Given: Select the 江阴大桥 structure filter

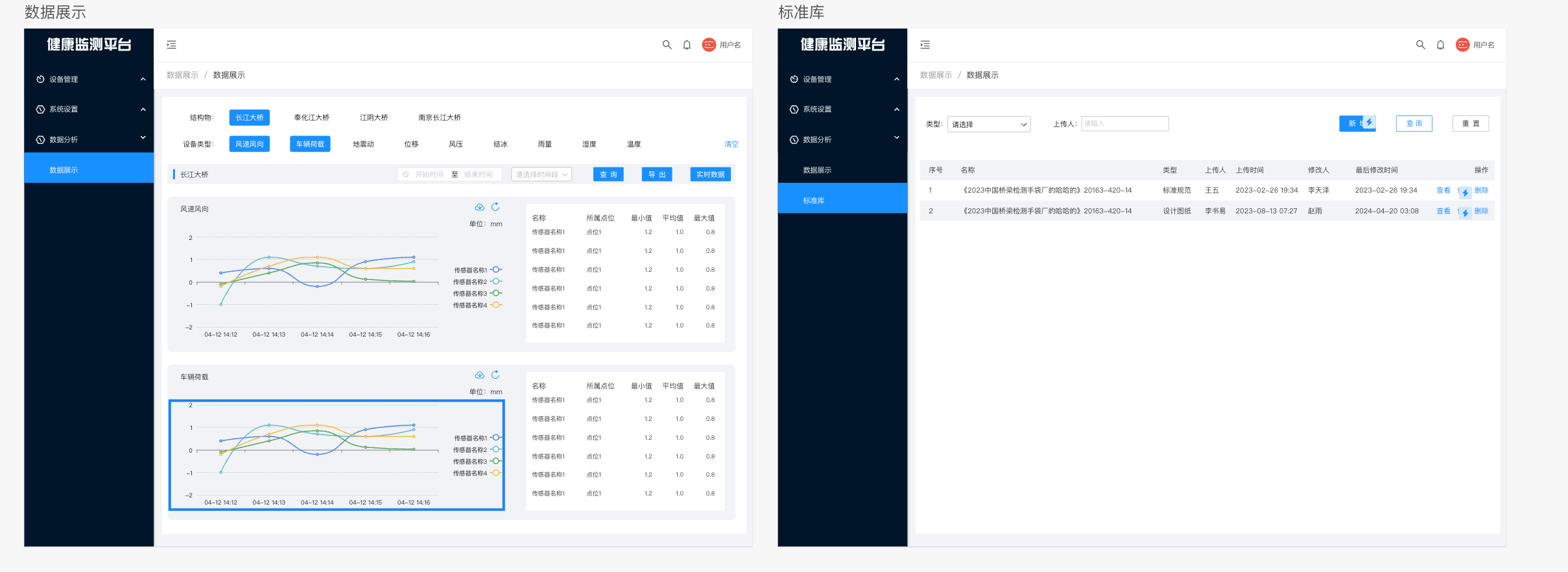Looking at the screenshot, I should coord(374,117).
